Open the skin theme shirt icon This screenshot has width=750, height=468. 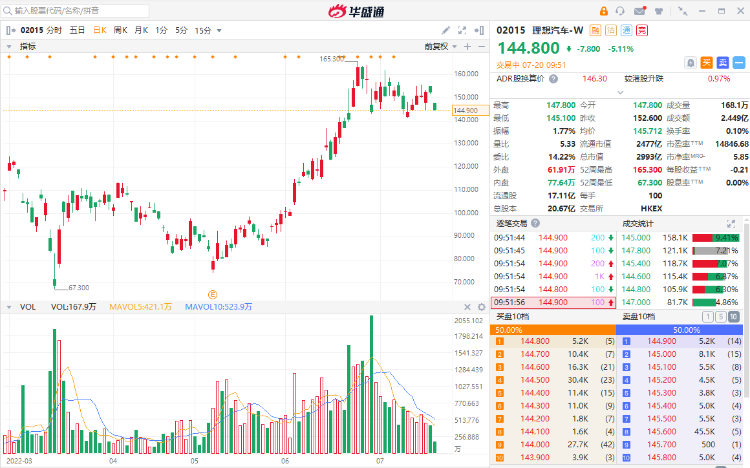[659, 11]
